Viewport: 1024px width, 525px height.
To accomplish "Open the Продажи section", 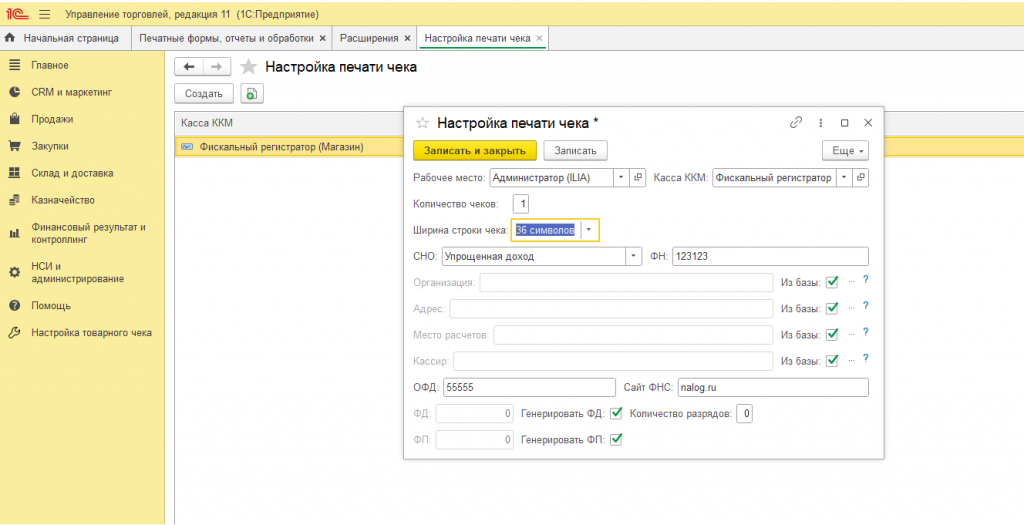I will [x=52, y=119].
